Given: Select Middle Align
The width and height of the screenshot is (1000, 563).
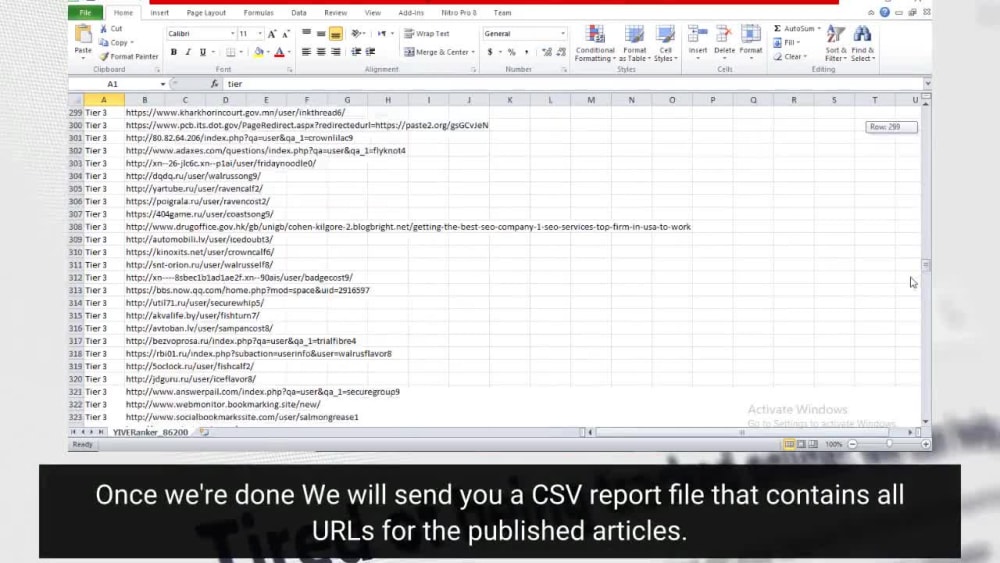Looking at the screenshot, I should pyautogui.click(x=321, y=33).
